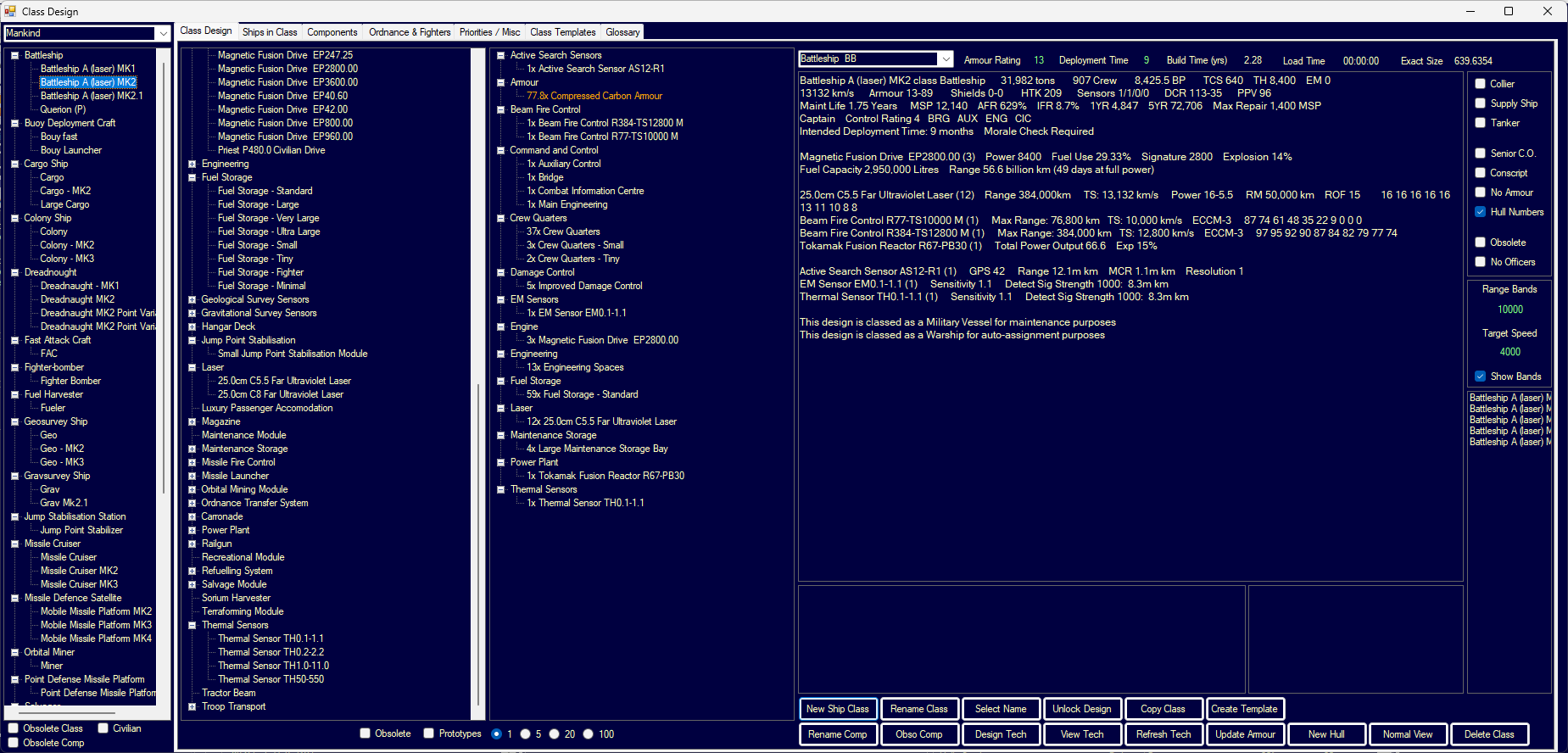
Task: Select the 20 quantity radio button
Action: (x=555, y=734)
